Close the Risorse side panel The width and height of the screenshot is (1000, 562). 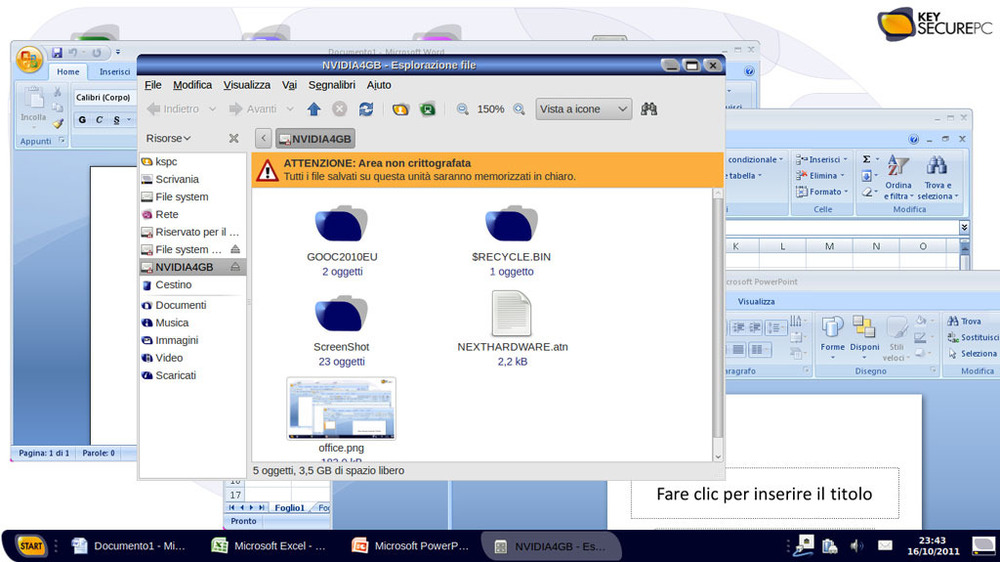pos(233,138)
